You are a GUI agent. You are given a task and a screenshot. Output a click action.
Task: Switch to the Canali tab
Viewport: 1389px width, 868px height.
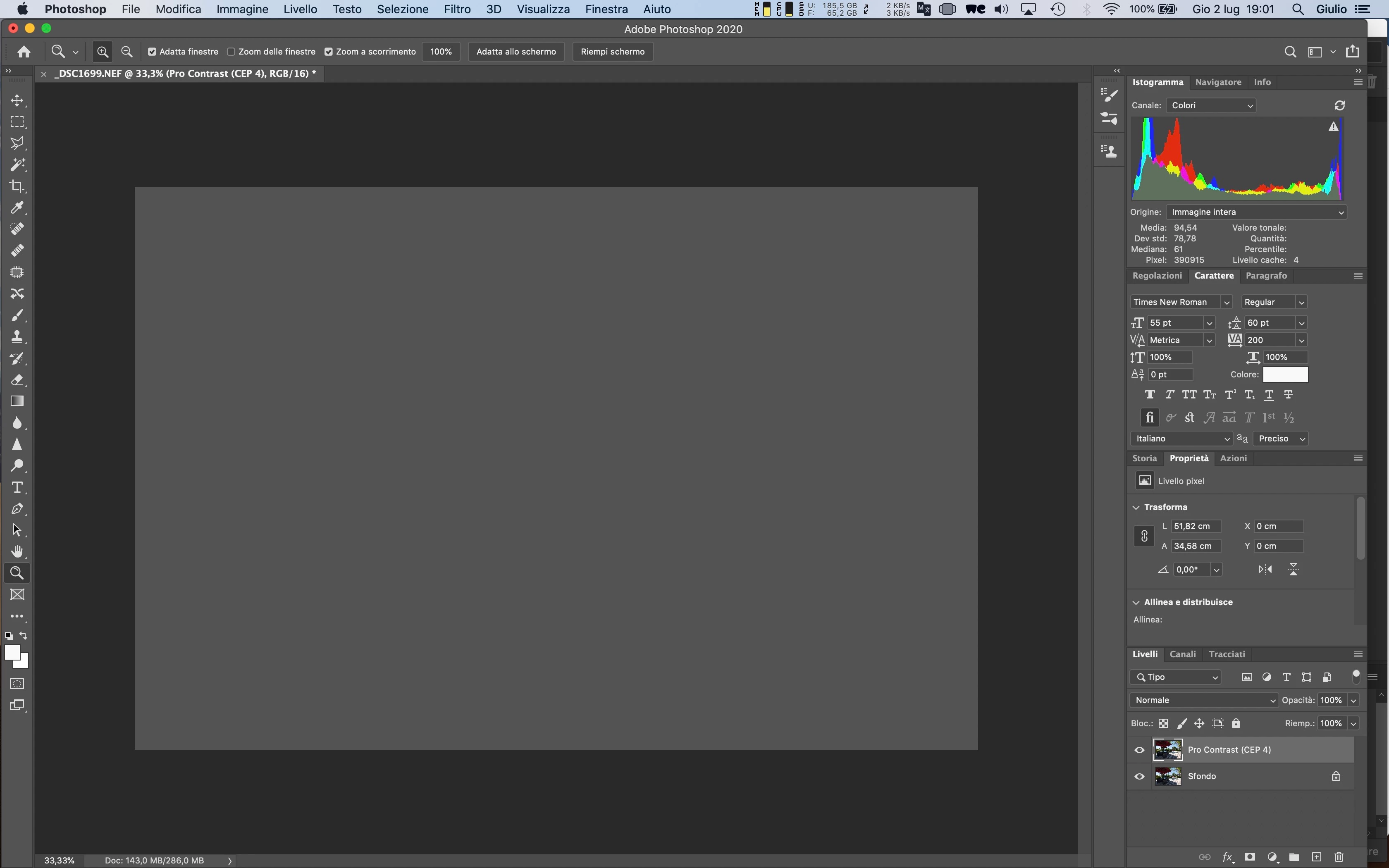coord(1182,654)
